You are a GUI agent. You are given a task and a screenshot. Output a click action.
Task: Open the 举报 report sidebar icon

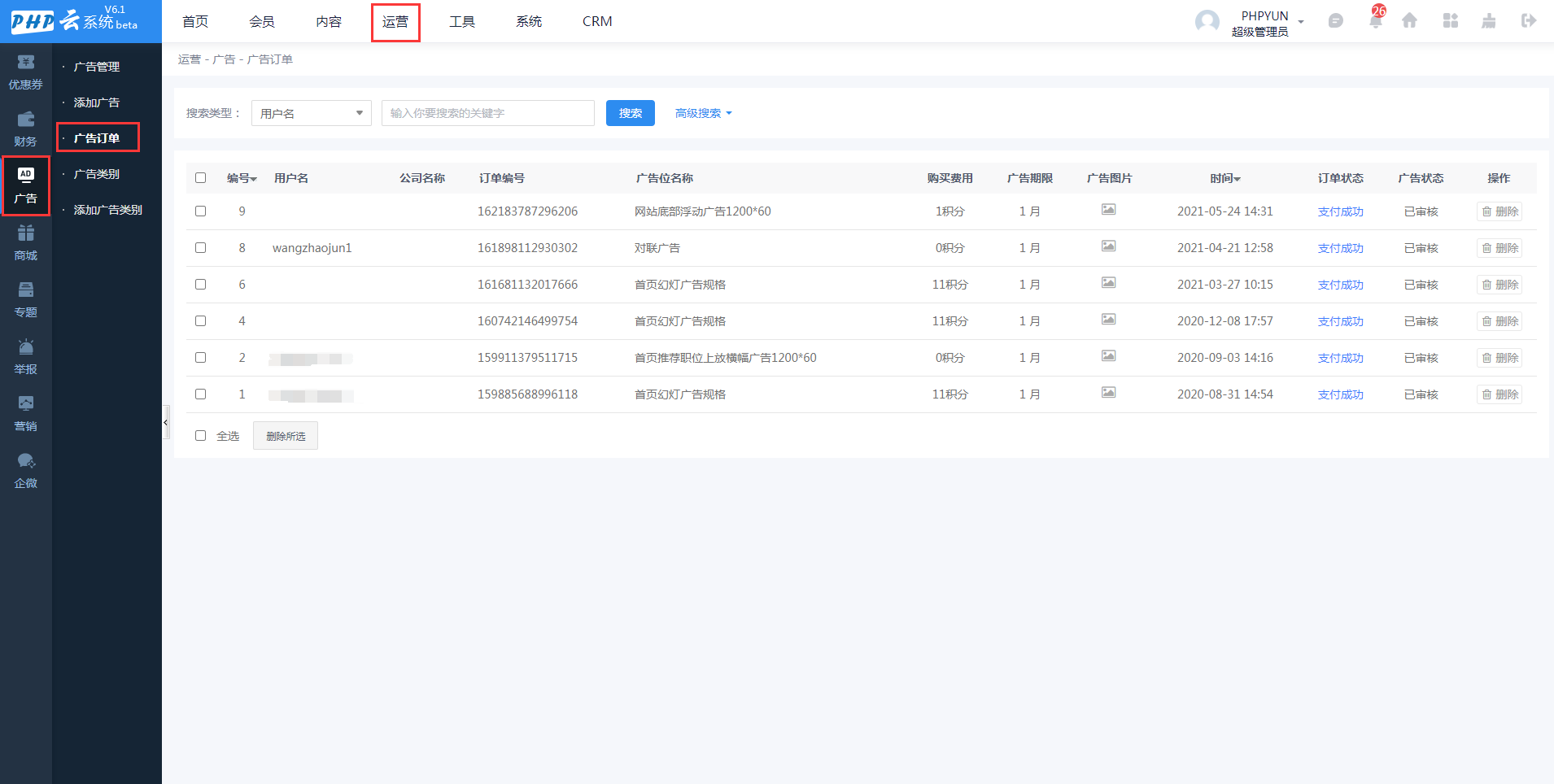pyautogui.click(x=26, y=356)
